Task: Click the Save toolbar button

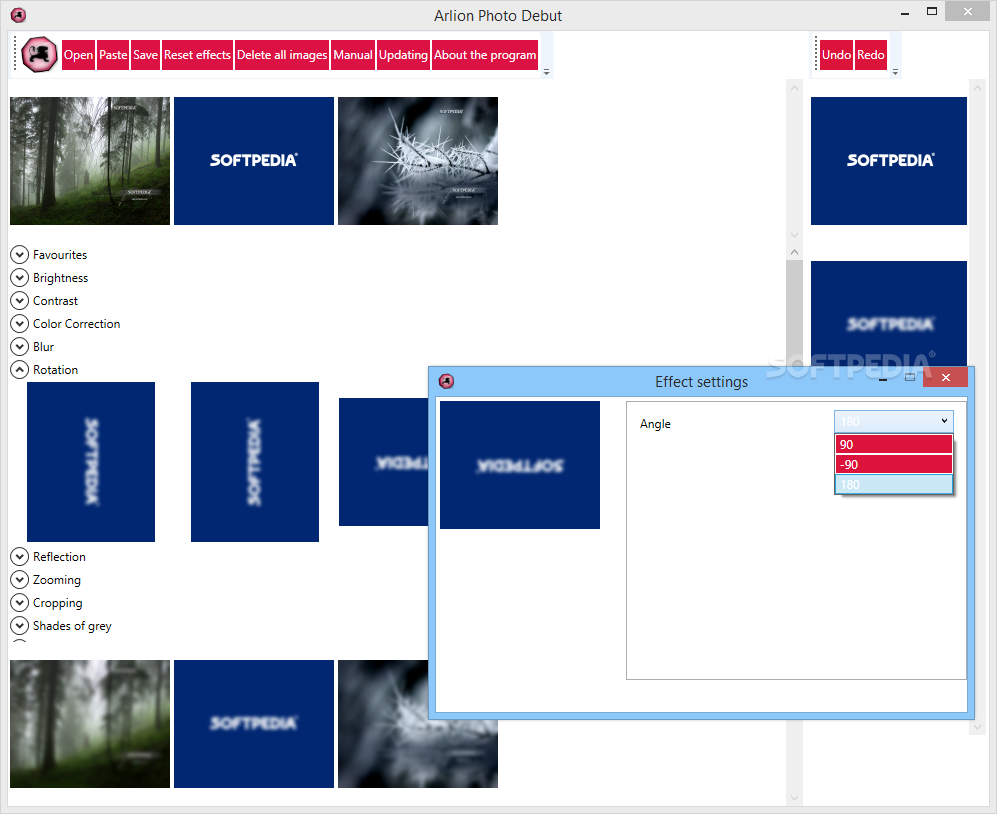Action: click(x=145, y=55)
